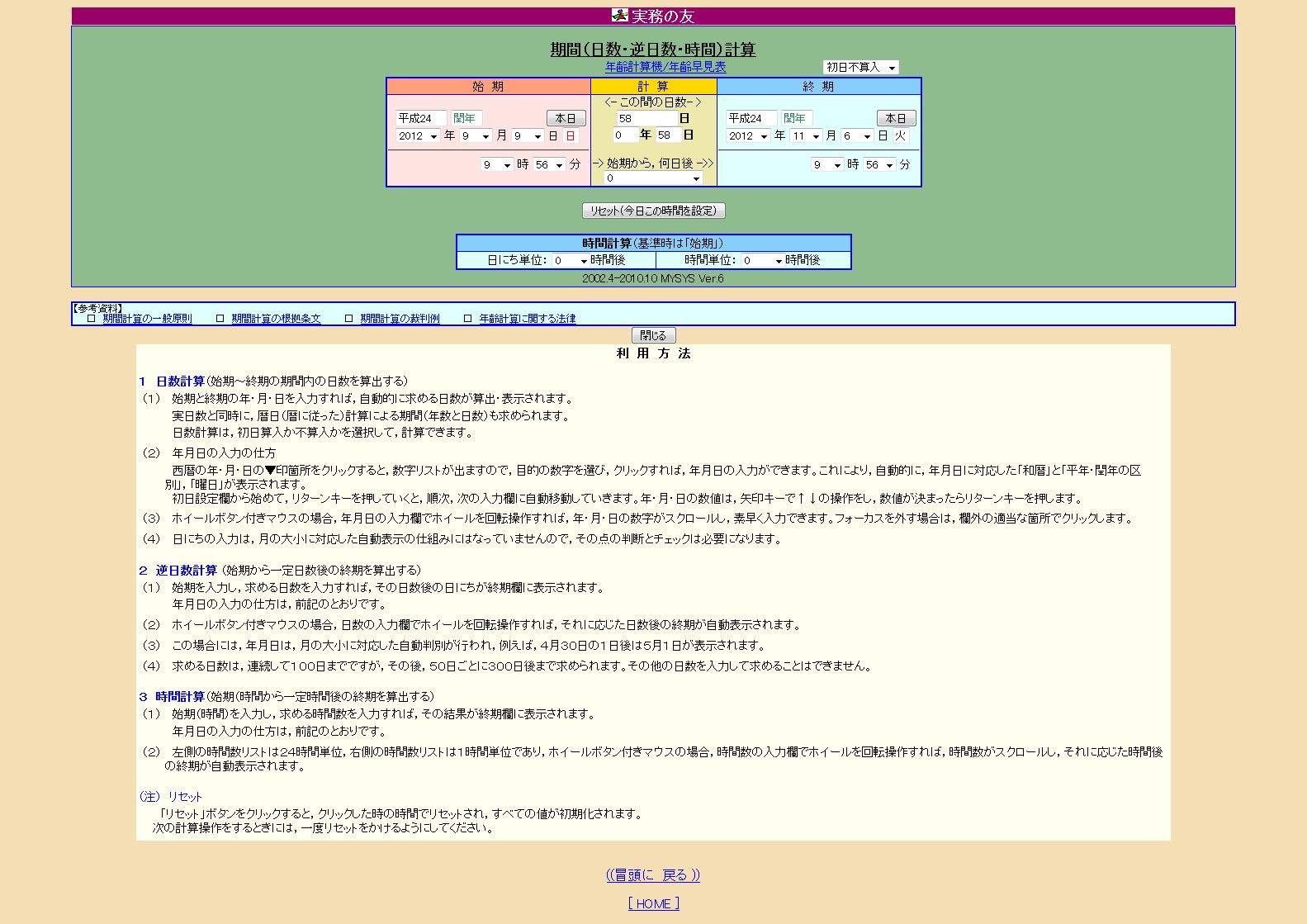
Task: Expand the 始期 year dropdown showing 2012
Action: click(417, 136)
